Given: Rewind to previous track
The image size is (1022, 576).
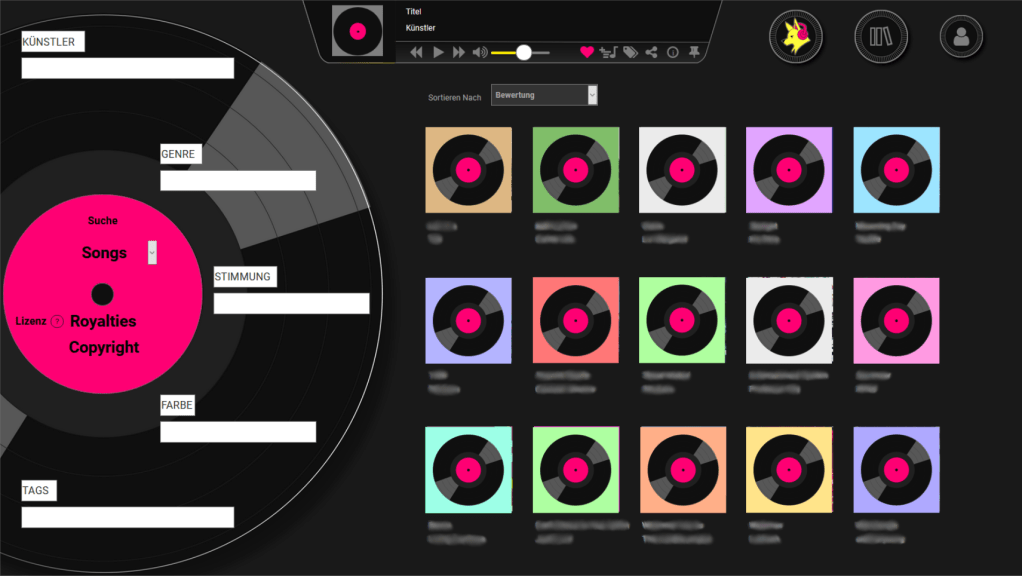Looking at the screenshot, I should tap(416, 52).
